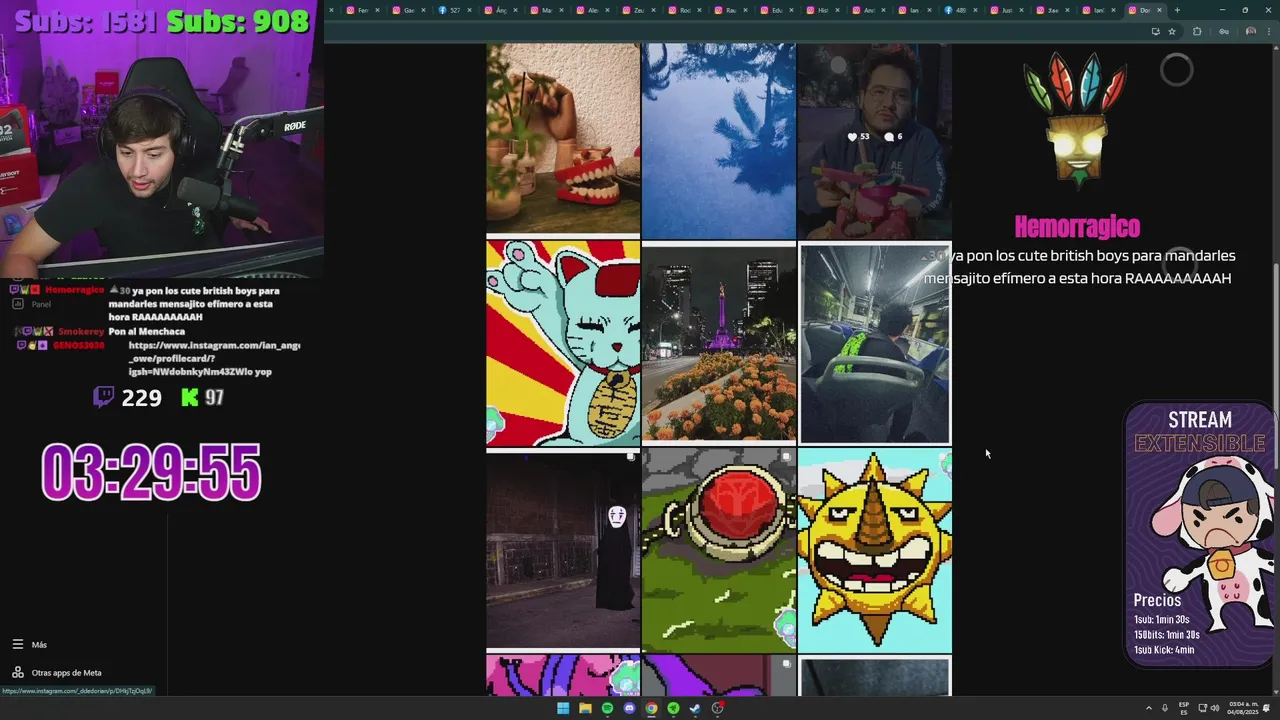Open the notifications bell icon
This screenshot has height=720, width=1280.
[1267, 708]
